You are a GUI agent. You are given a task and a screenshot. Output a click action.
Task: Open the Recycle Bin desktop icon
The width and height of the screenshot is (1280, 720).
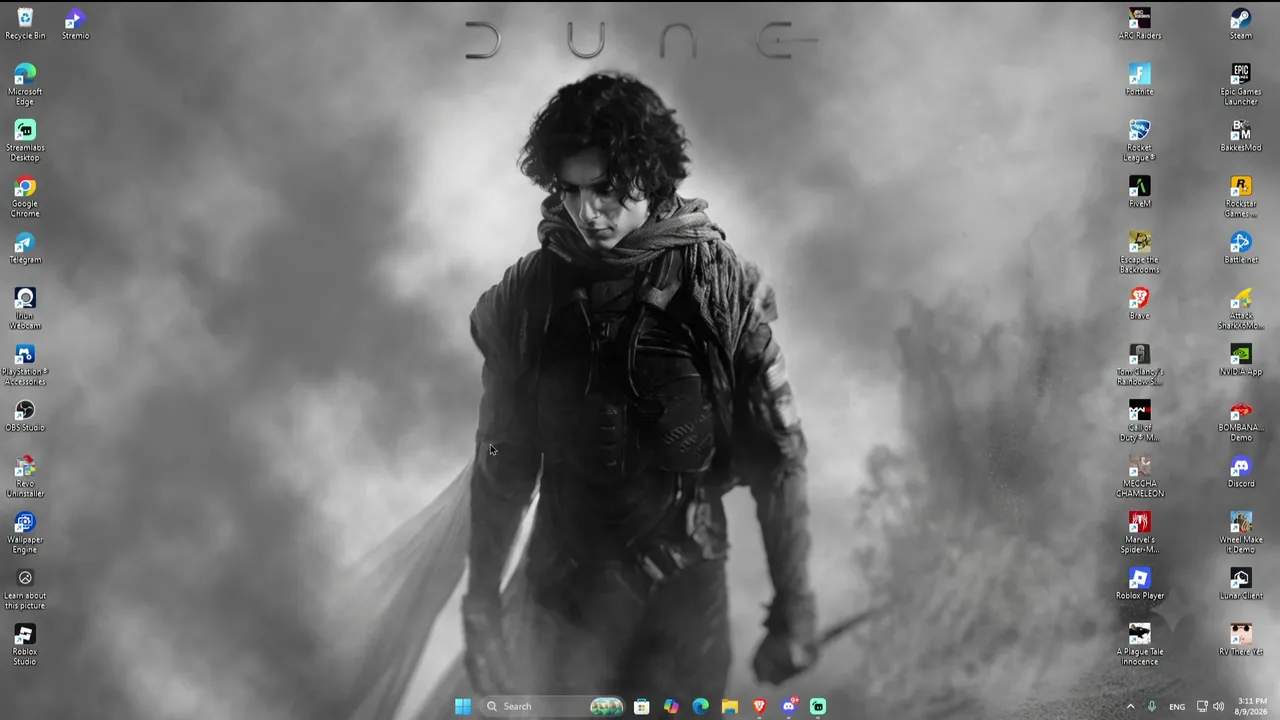coord(25,24)
